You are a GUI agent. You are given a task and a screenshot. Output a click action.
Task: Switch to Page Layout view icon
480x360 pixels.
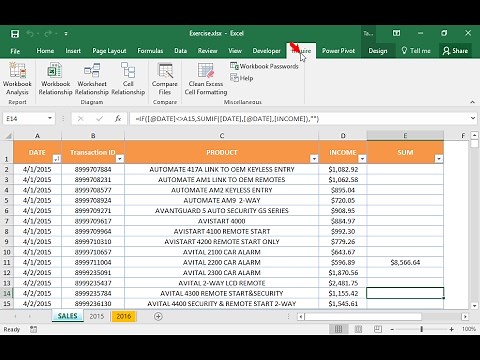pos(358,329)
